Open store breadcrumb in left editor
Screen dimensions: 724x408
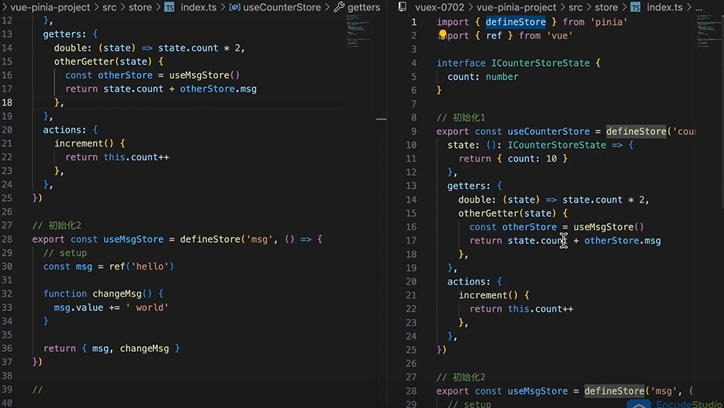[140, 7]
